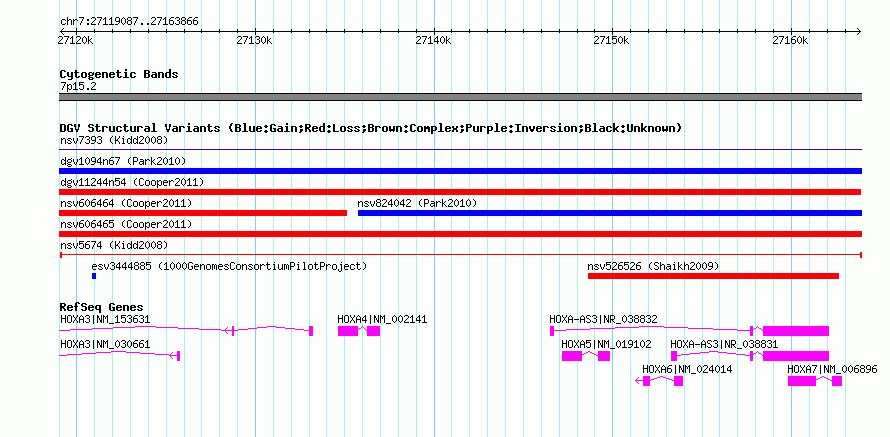Click the 27140k ruler tick label

coord(433,41)
